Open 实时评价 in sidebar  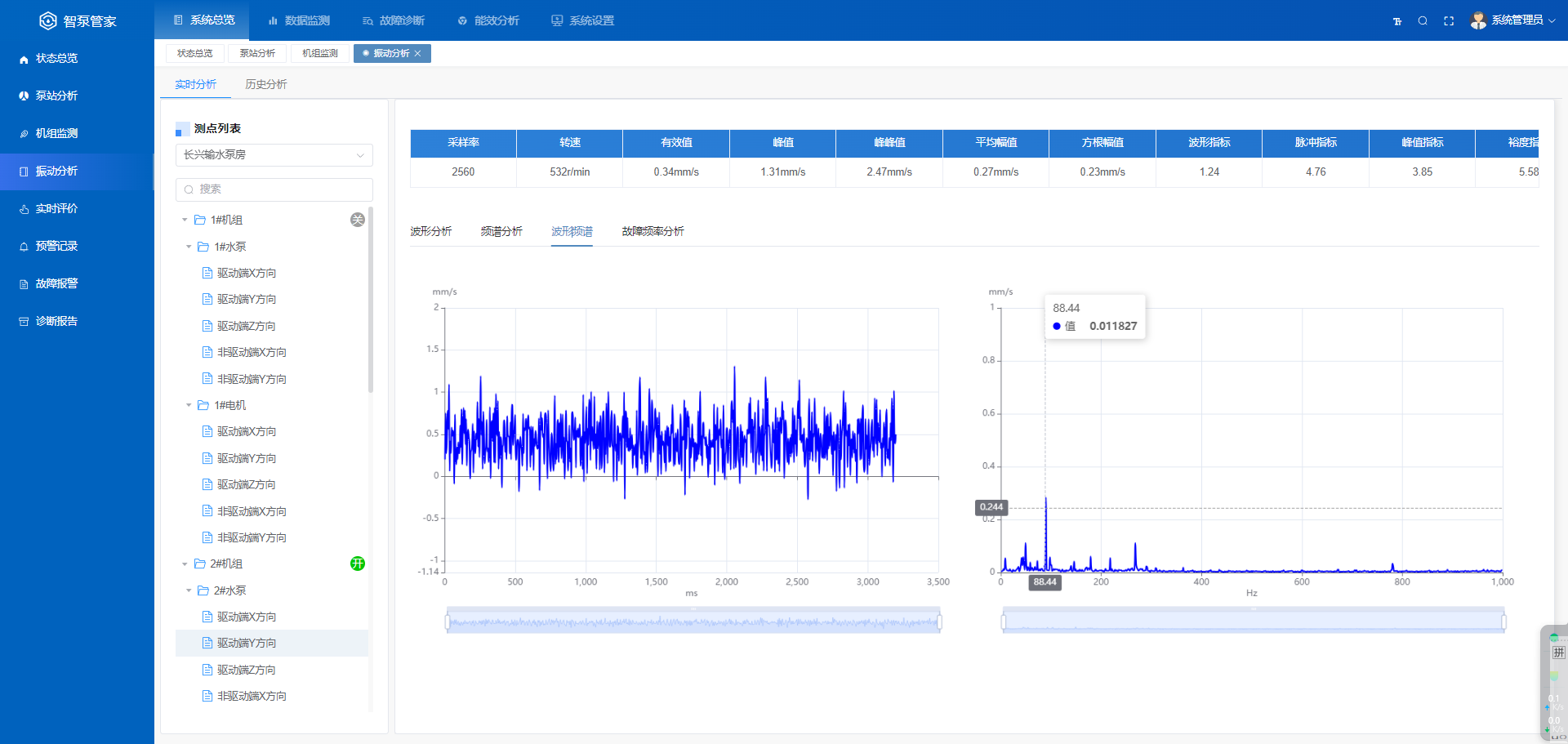point(56,208)
